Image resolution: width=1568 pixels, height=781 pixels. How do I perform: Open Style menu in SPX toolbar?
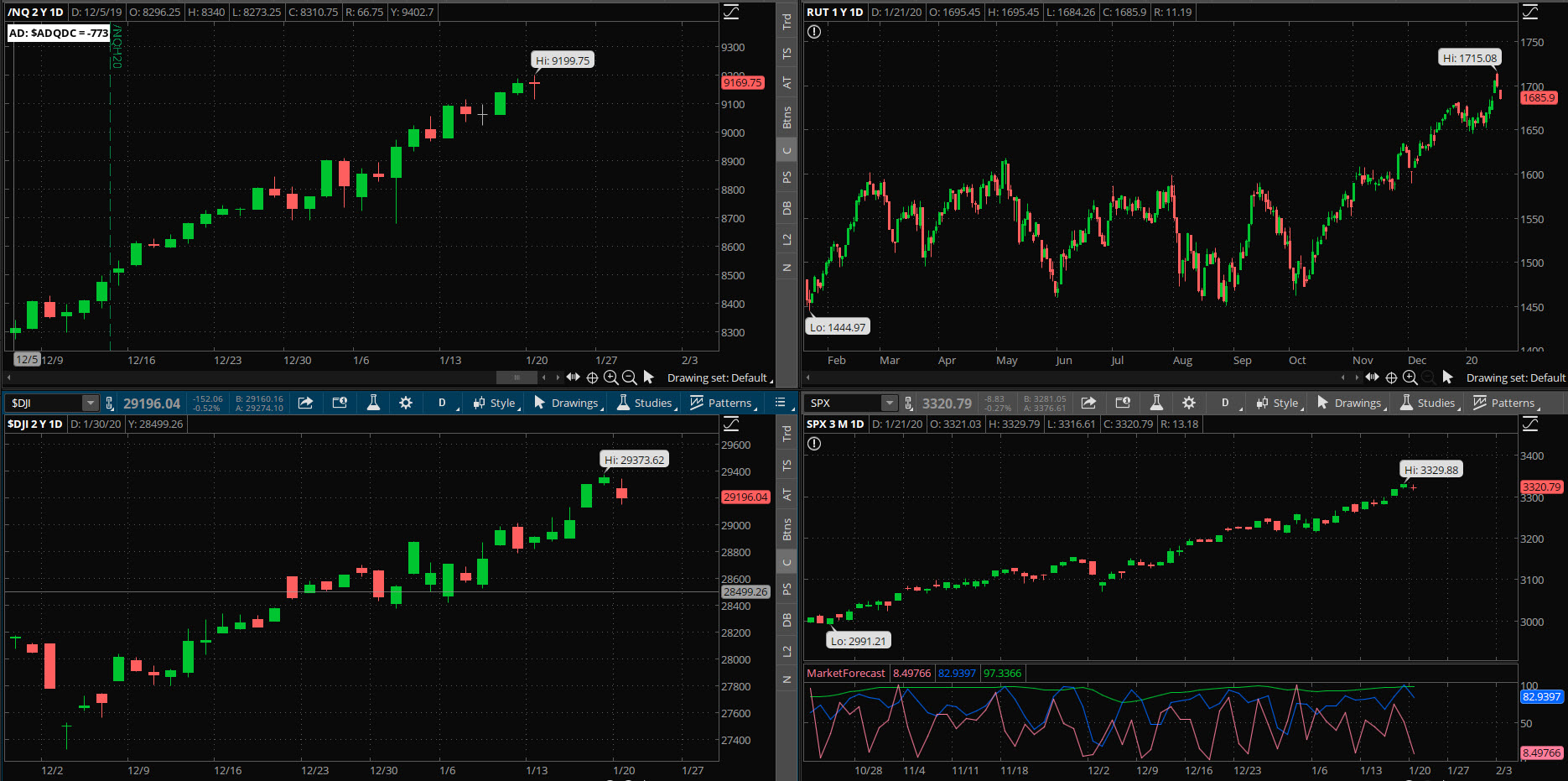pos(1280,403)
